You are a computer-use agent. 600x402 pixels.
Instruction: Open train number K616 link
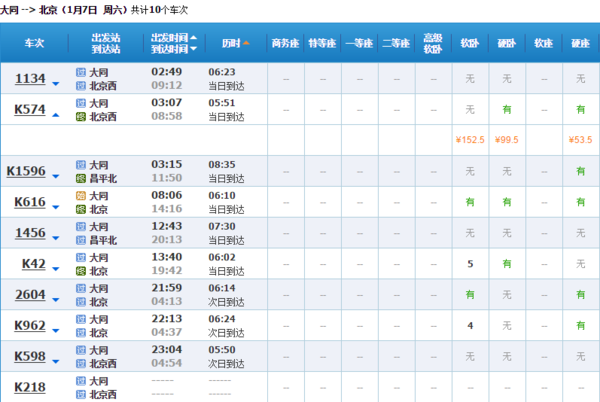coord(30,202)
